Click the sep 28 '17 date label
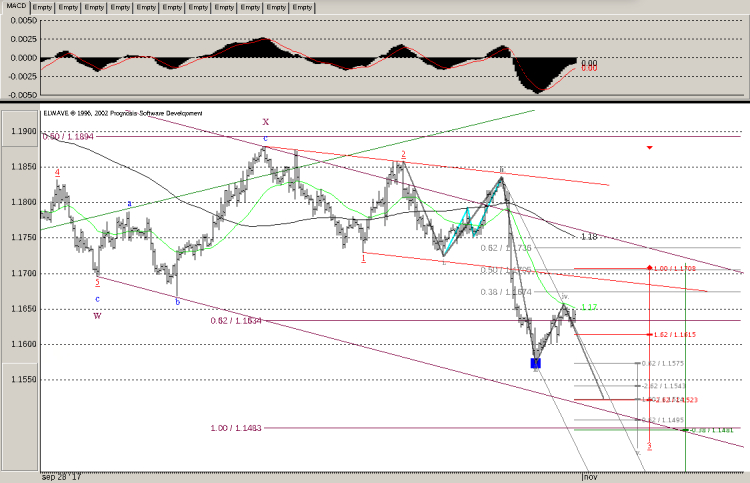This screenshot has height=483, width=750. 59,478
